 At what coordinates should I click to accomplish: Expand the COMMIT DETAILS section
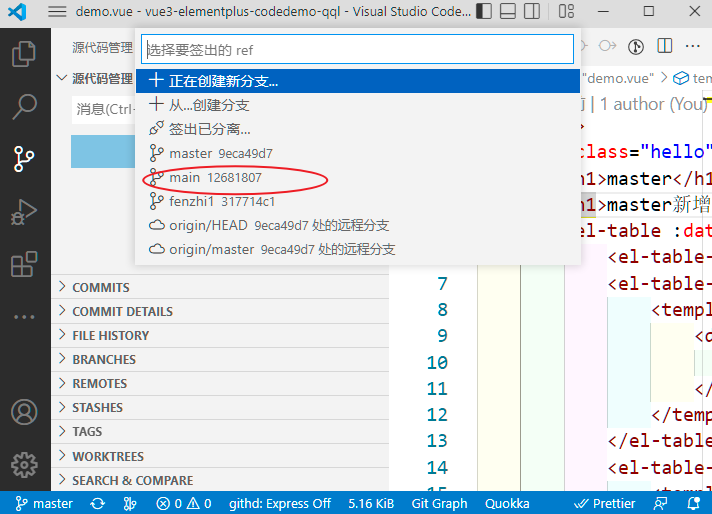[x=220, y=311]
